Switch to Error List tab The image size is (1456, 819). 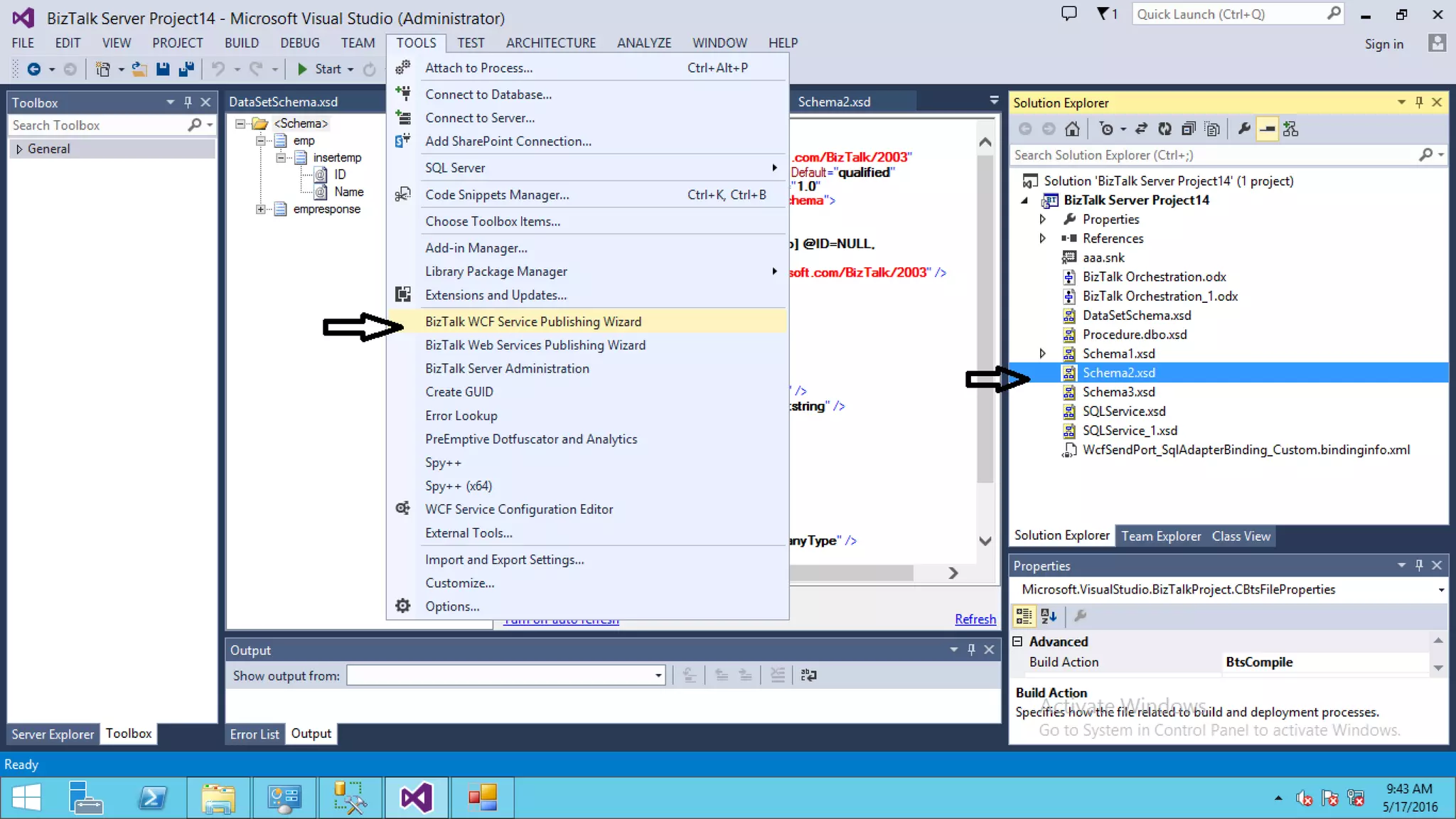(x=255, y=734)
